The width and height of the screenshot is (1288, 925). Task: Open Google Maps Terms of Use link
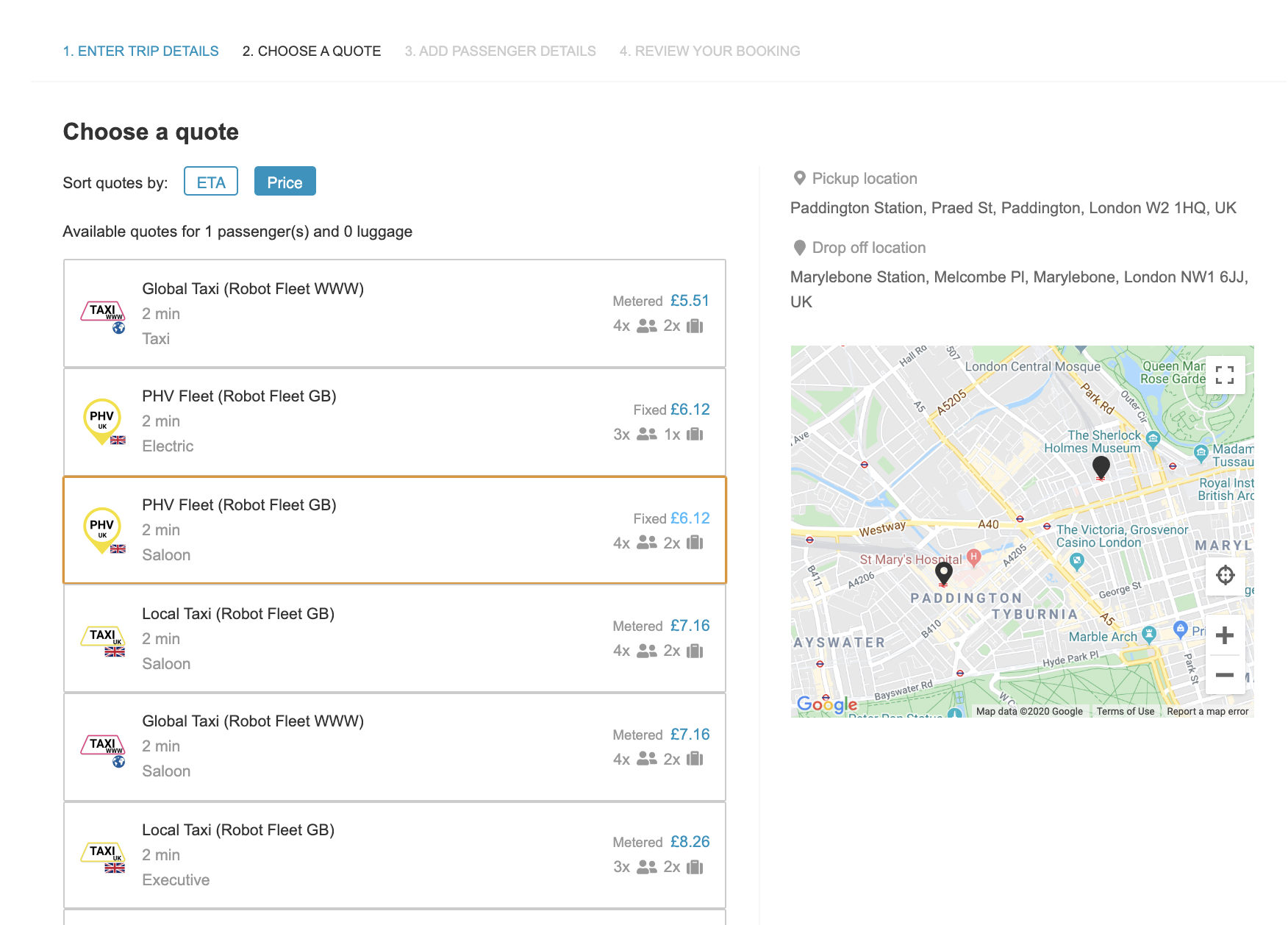pyautogui.click(x=1125, y=711)
